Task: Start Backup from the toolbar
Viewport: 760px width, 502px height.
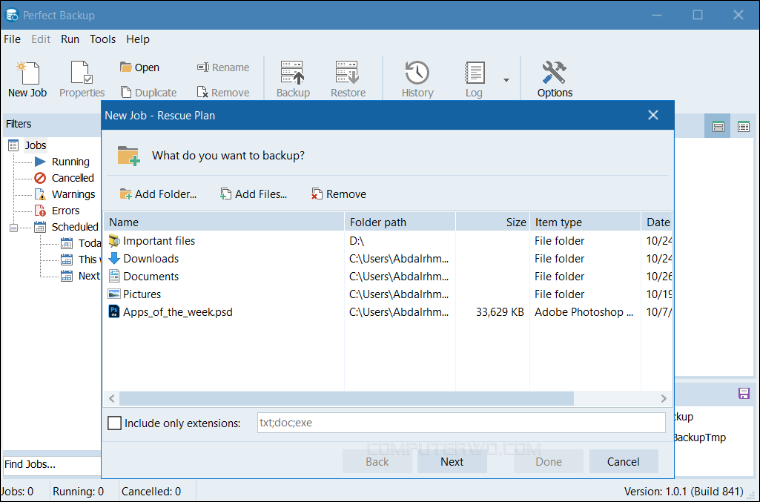Action: tap(293, 79)
